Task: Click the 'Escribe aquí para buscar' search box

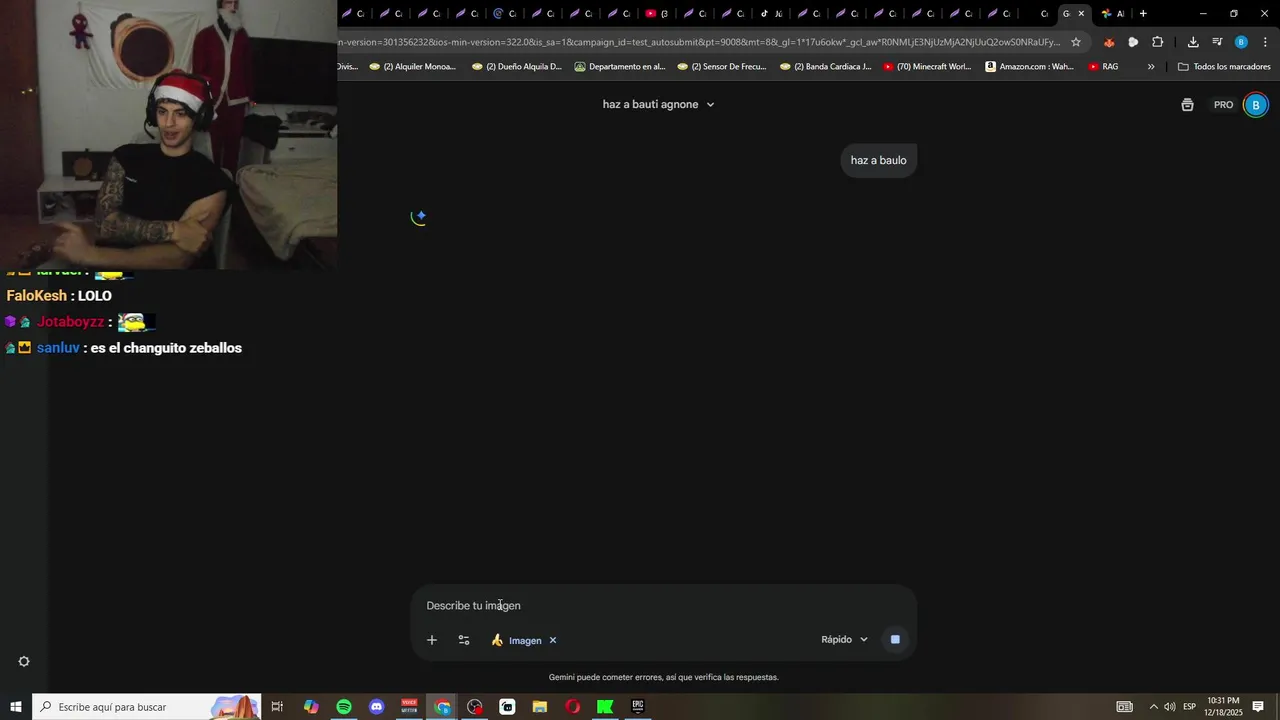Action: (147, 707)
